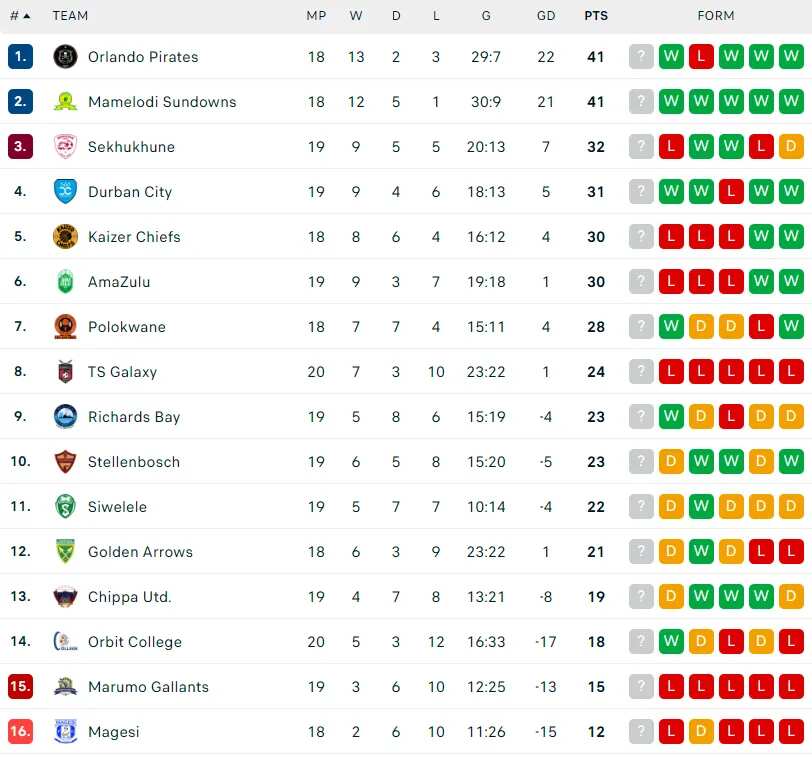
Task: Click the Orlando Pirates club crest
Action: 65,57
